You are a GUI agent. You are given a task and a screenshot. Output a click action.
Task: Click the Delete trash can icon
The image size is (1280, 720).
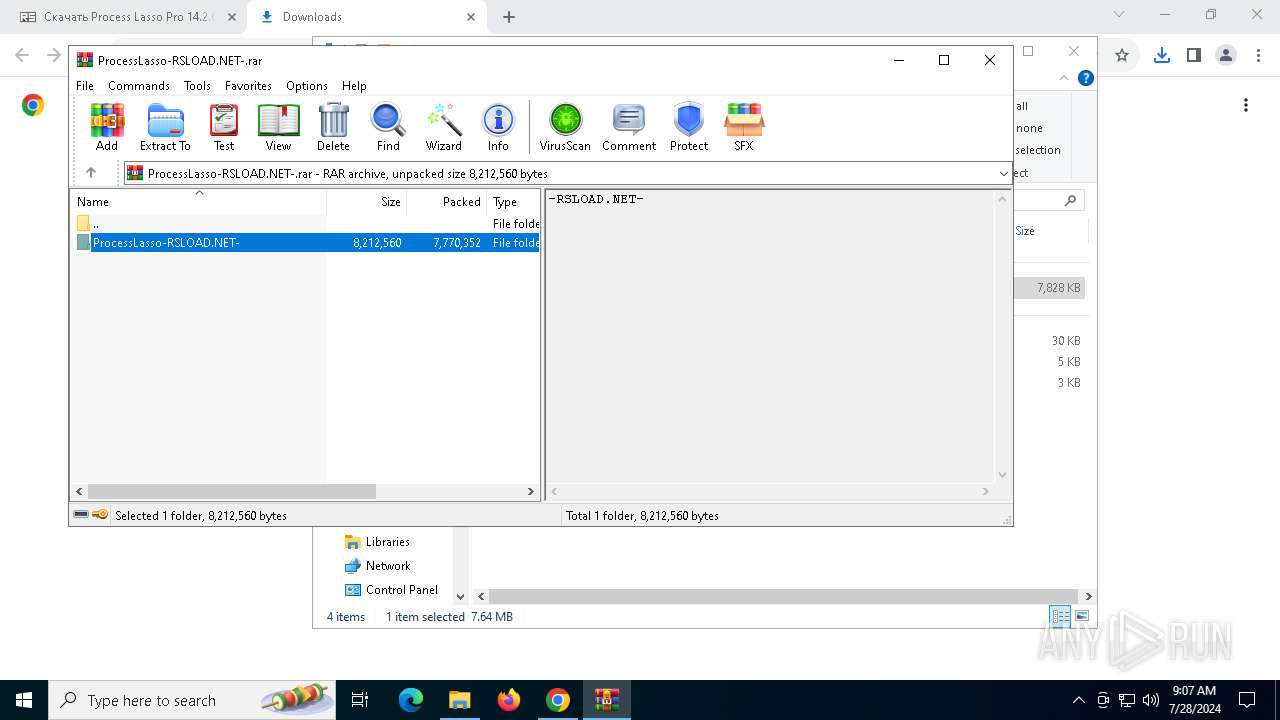click(333, 127)
